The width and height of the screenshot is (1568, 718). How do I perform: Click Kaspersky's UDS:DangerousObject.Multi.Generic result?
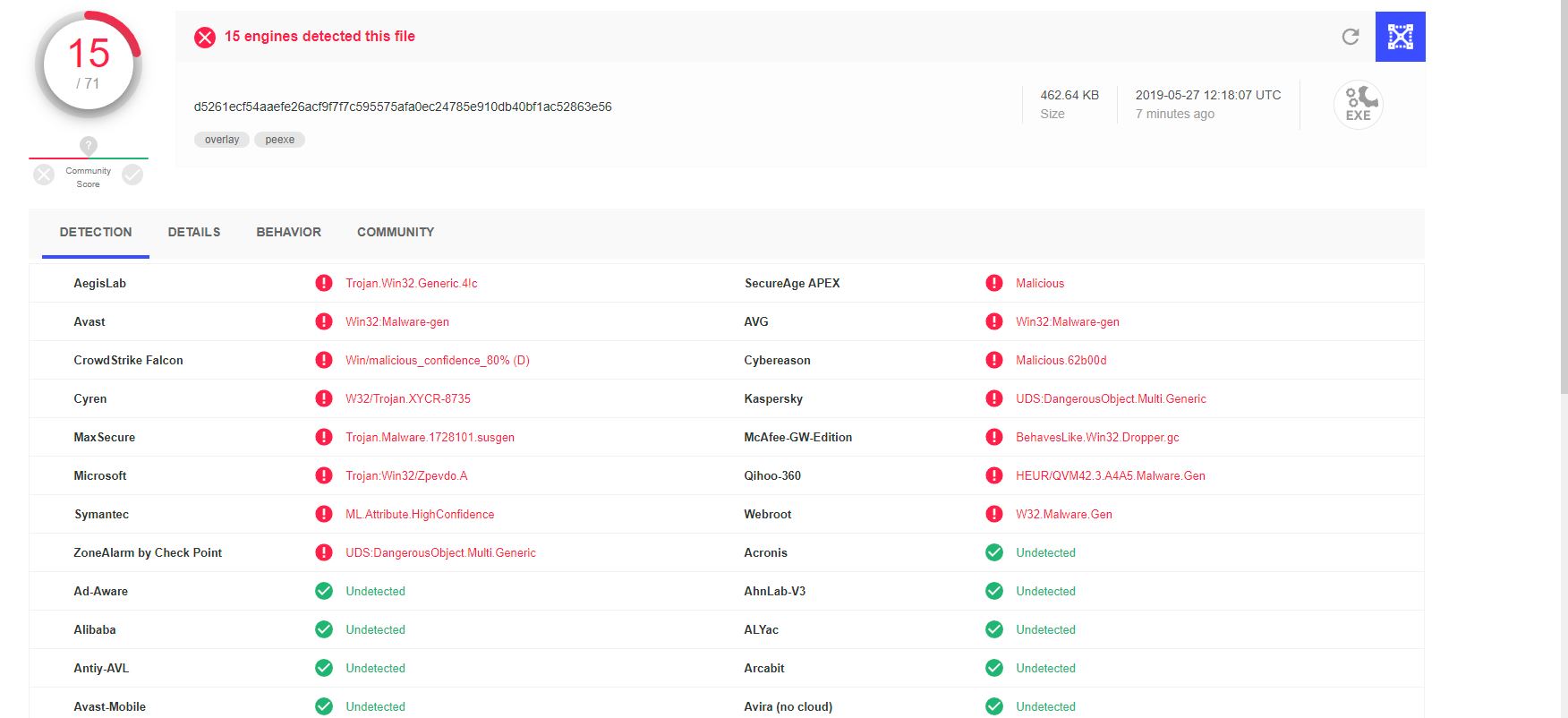point(1111,398)
